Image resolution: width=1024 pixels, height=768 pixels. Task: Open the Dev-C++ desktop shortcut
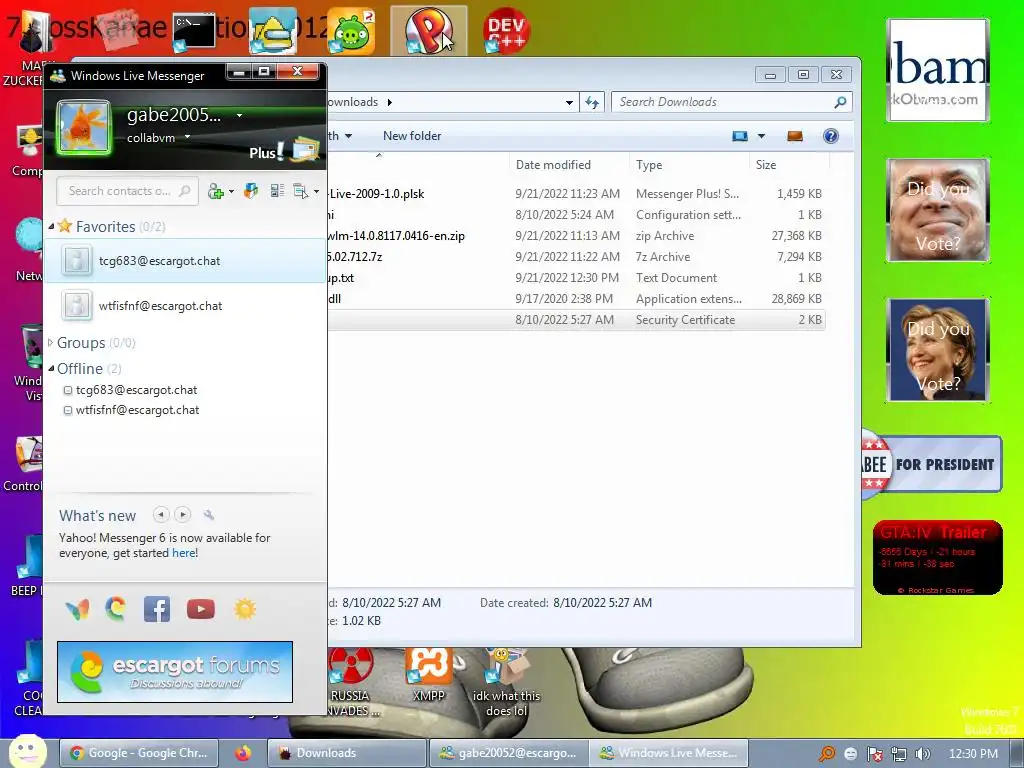pos(506,31)
